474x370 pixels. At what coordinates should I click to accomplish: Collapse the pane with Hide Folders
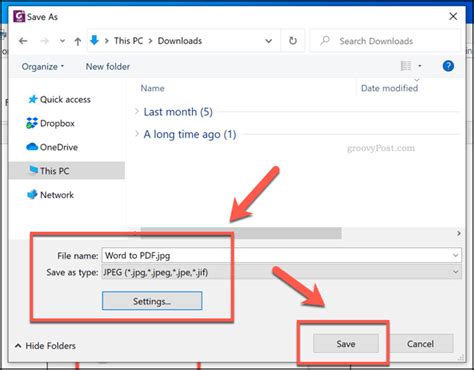pyautogui.click(x=45, y=346)
